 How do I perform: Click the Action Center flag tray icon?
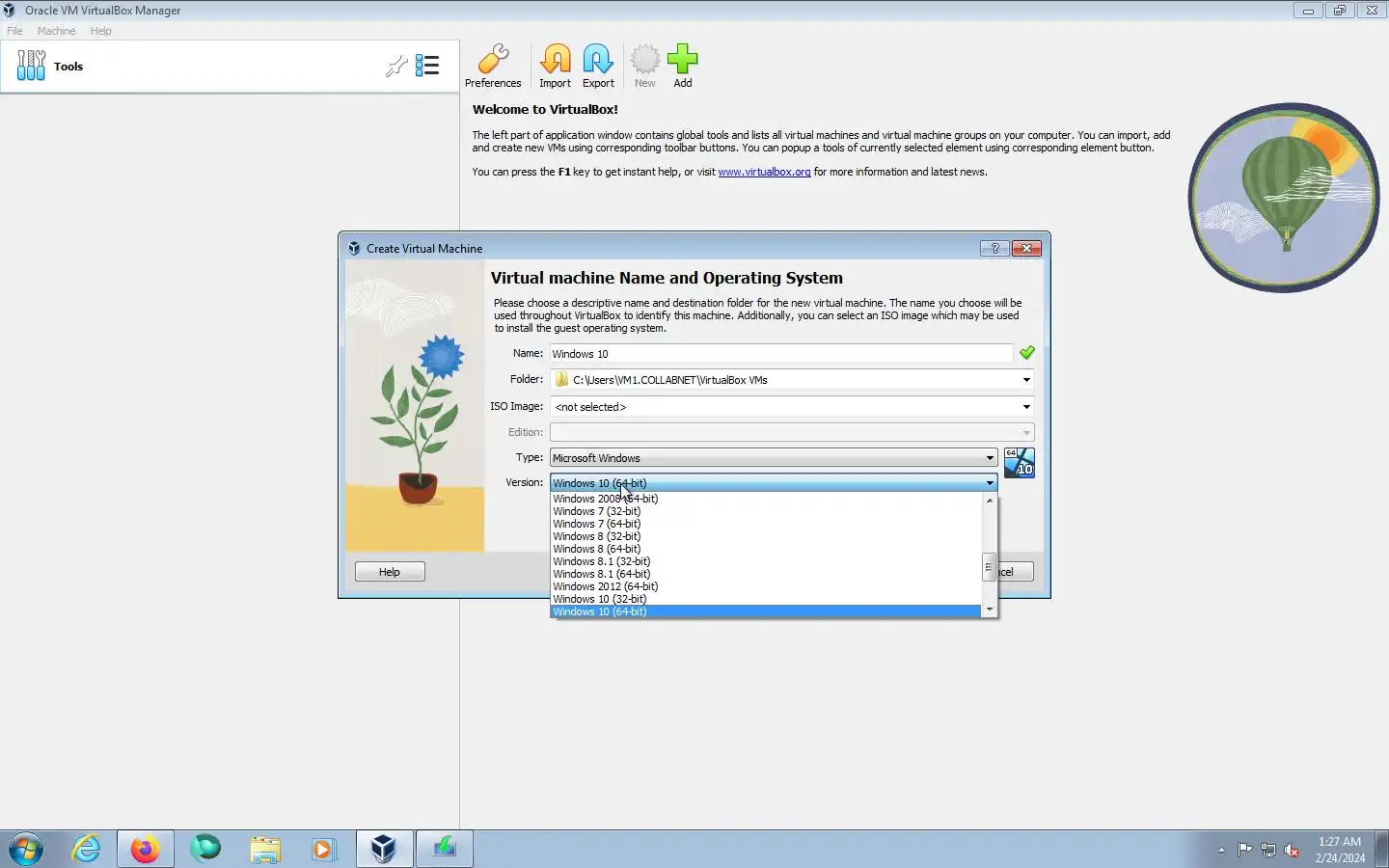1245,850
